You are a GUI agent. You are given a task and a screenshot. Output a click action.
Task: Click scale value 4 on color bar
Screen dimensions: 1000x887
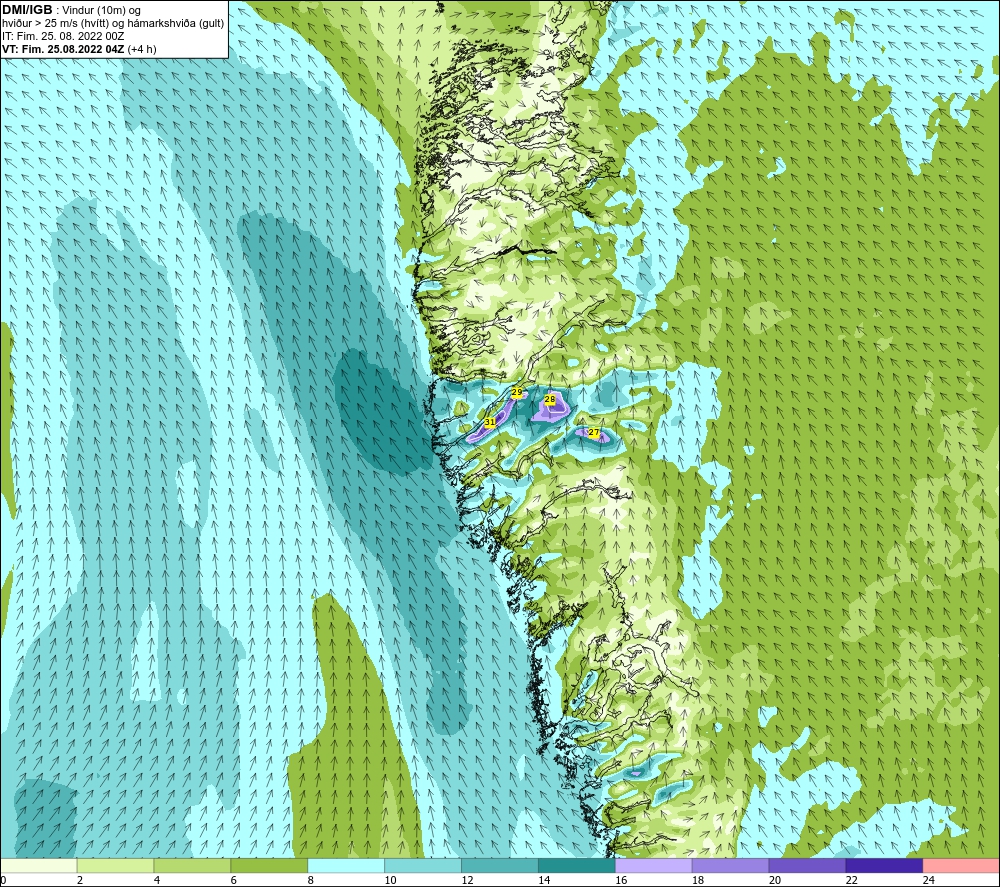pos(157,880)
